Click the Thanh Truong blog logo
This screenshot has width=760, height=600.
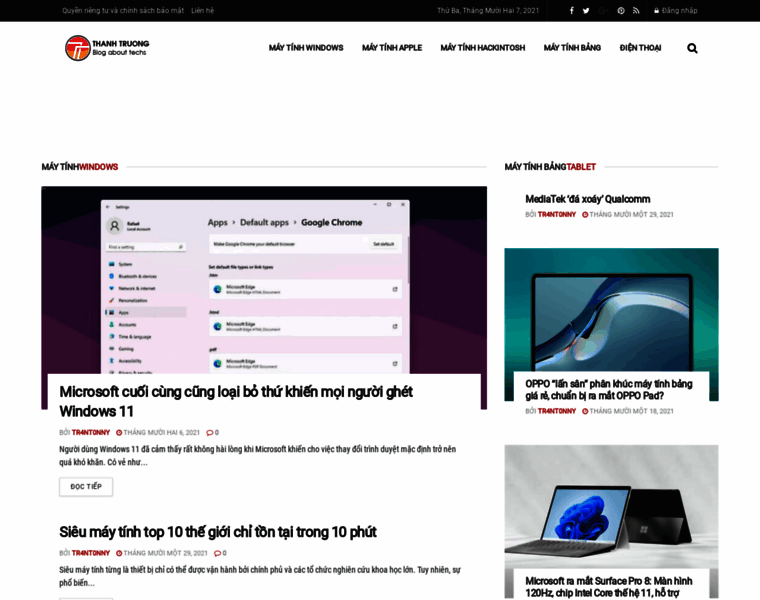[107, 48]
